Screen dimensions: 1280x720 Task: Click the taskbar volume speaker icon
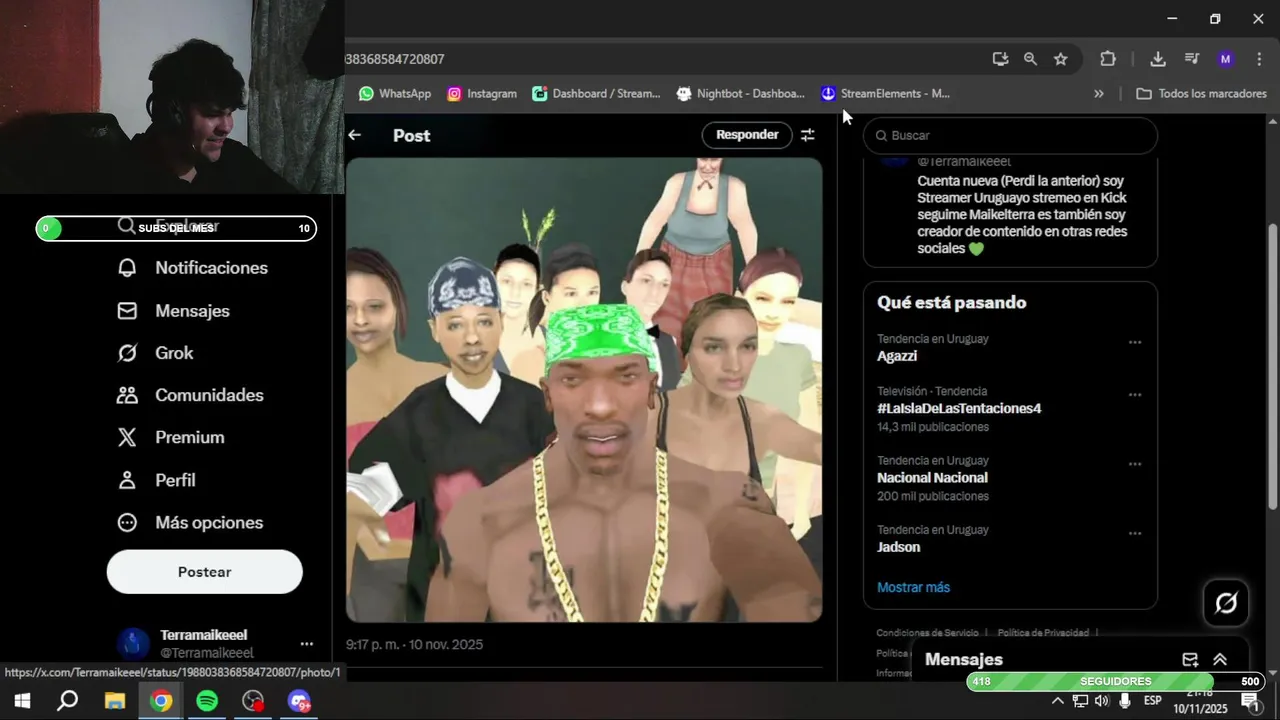1102,701
